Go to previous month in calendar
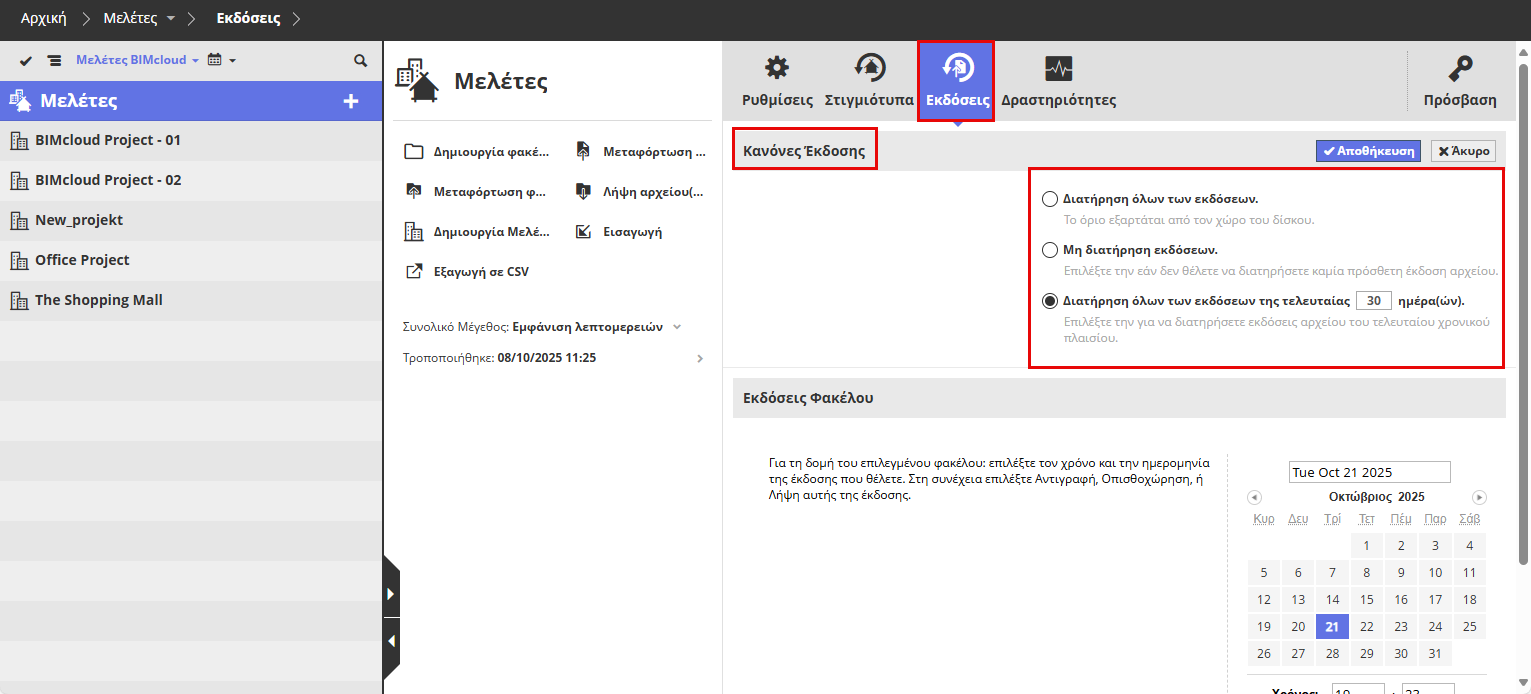 click(1254, 497)
